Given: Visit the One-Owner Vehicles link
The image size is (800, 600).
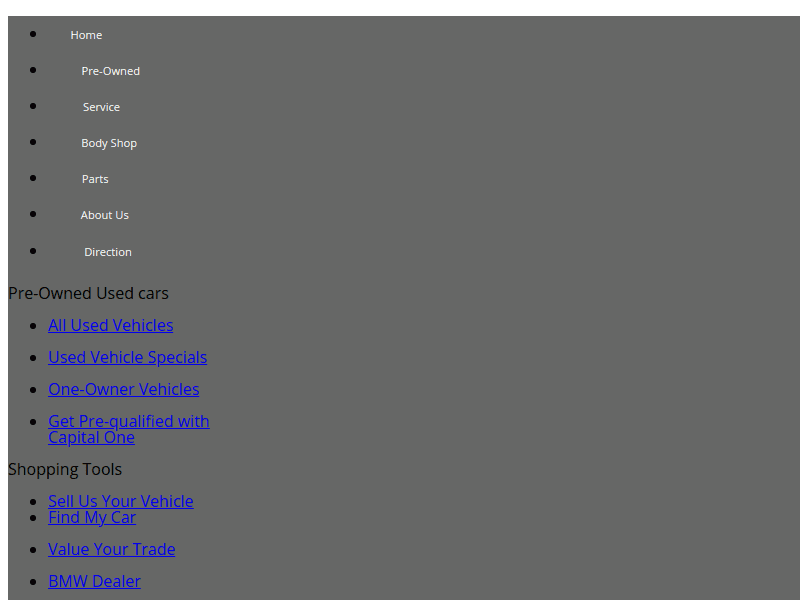Looking at the screenshot, I should (x=123, y=389).
